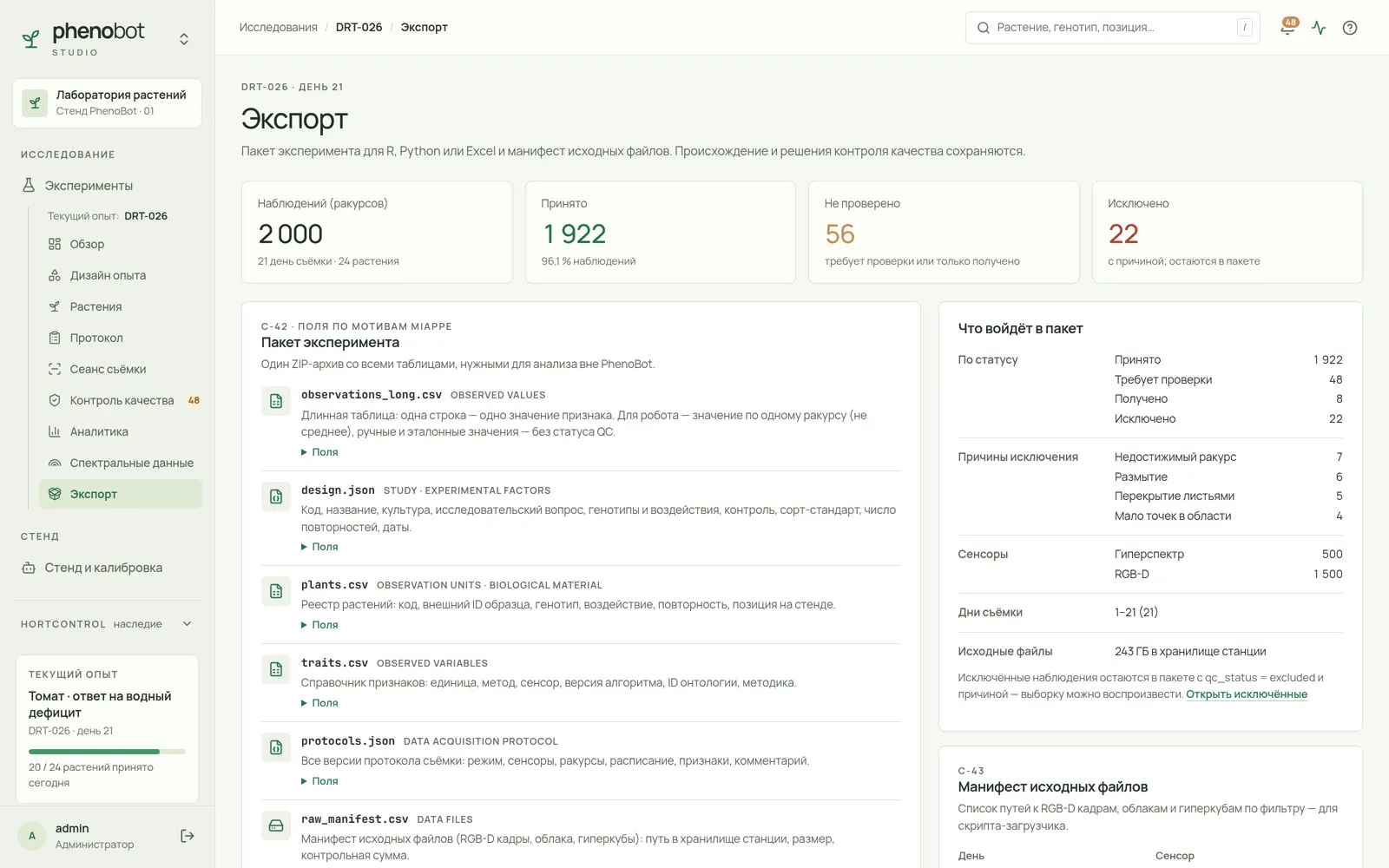1389x868 pixels.
Task: Click the Стенд и калибровка robot icon
Action: point(29,568)
